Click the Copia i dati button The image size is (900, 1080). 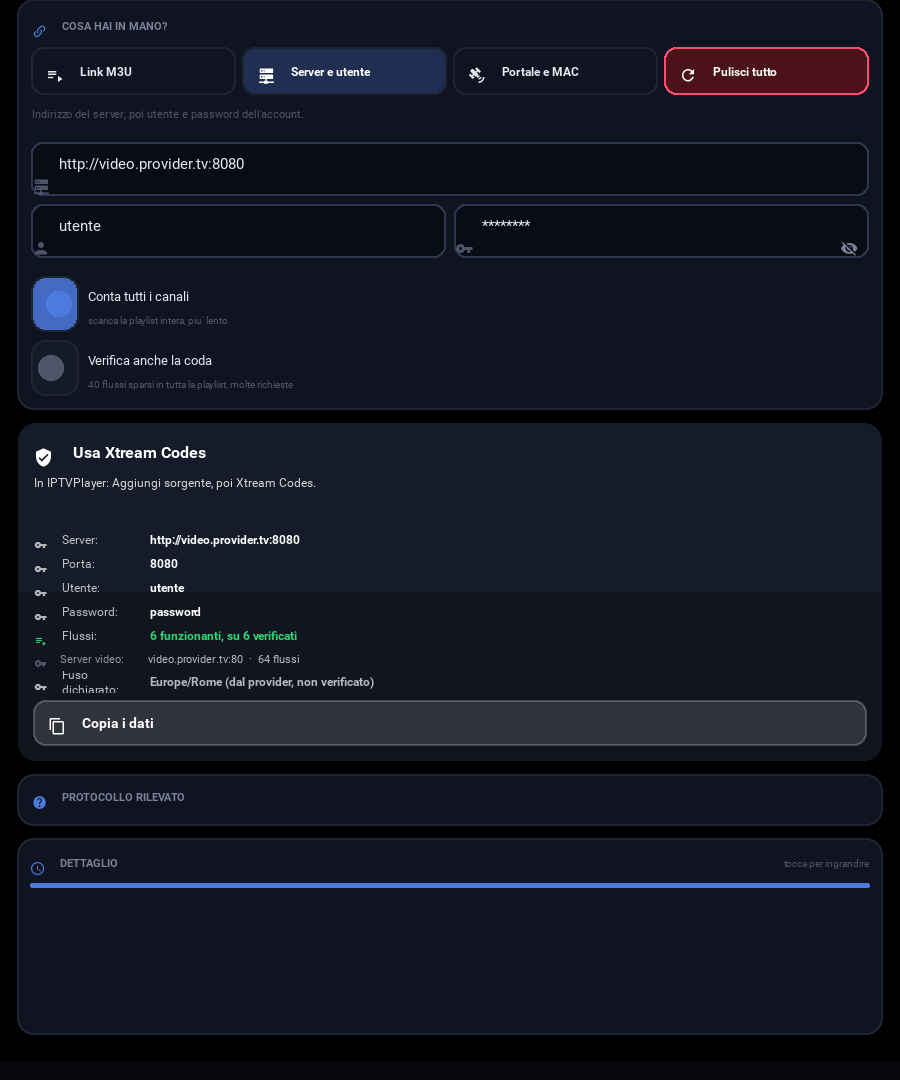pyautogui.click(x=450, y=723)
